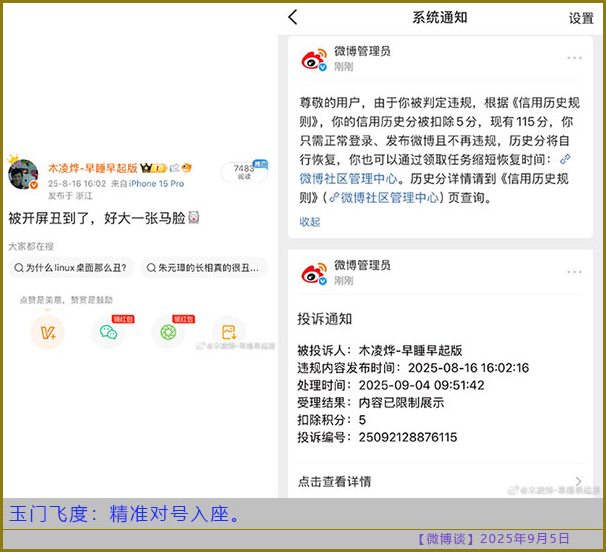Tap the orange save-image icon

[229, 332]
